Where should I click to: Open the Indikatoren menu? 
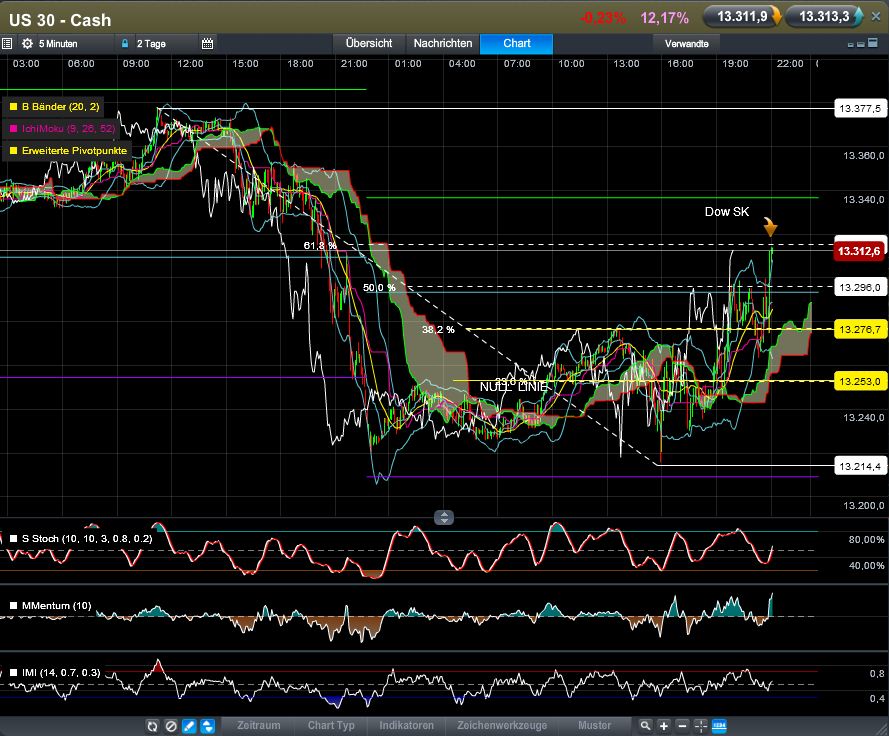point(407,725)
